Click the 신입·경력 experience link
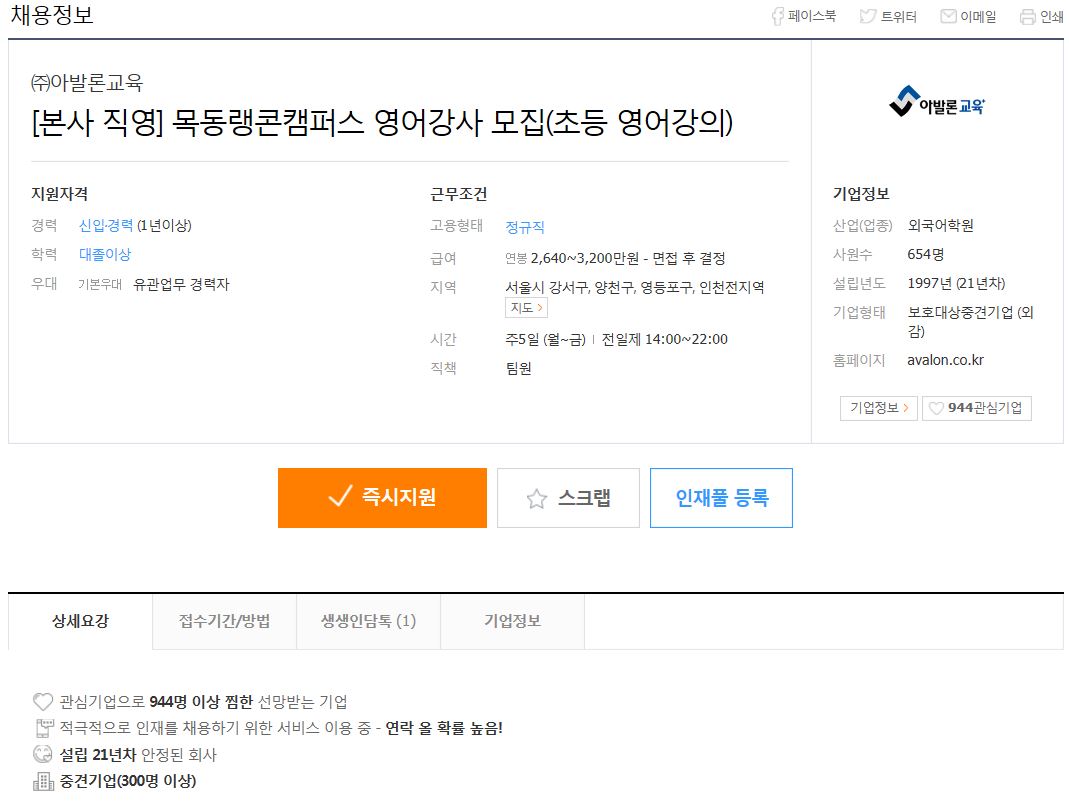 [106, 225]
